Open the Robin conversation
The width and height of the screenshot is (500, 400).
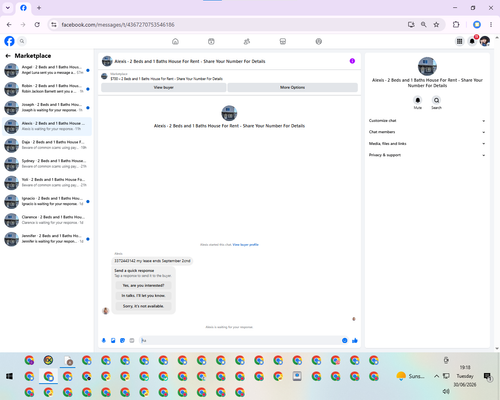coord(47,89)
